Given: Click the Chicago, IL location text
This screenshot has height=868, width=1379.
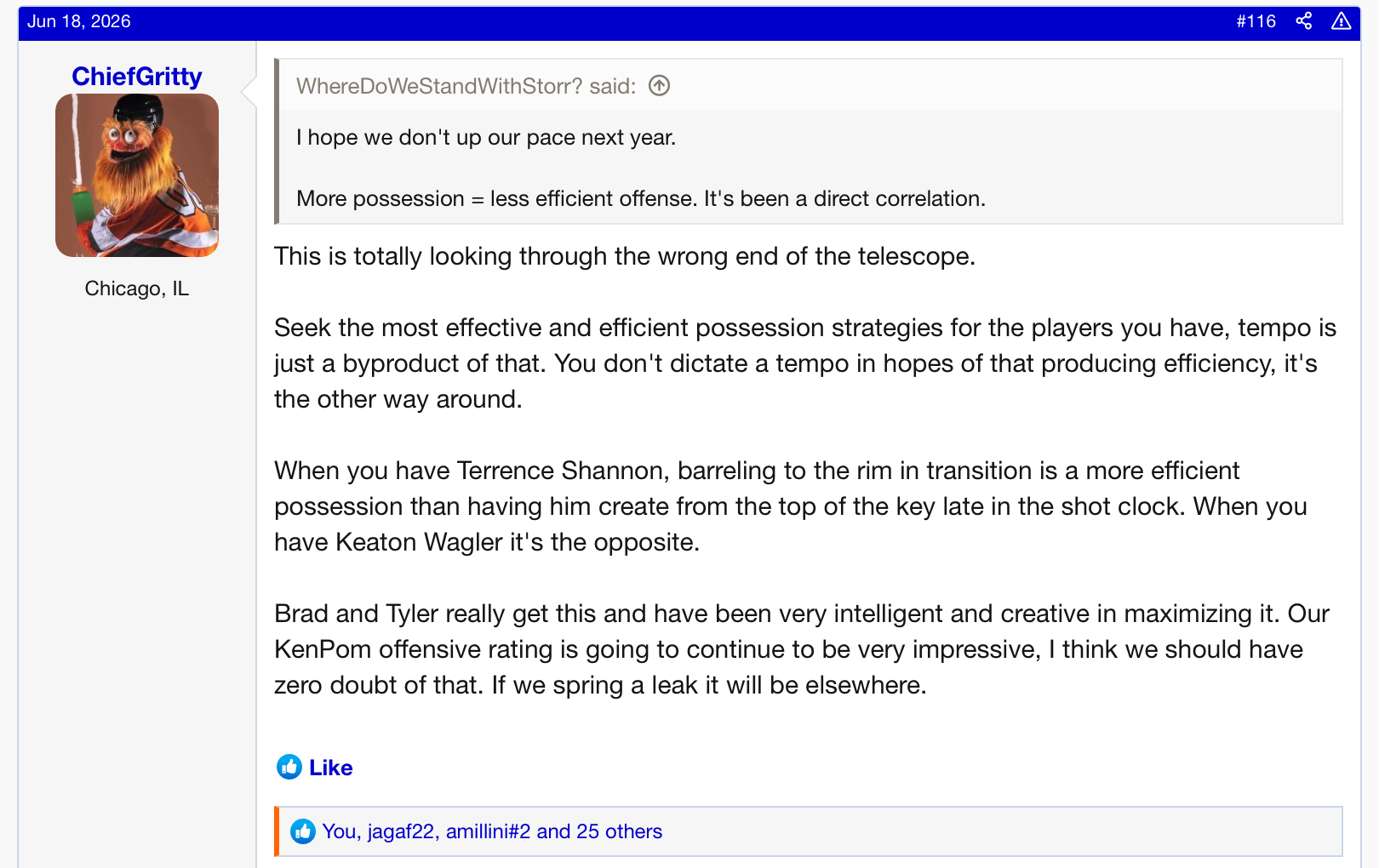Looking at the screenshot, I should (137, 288).
